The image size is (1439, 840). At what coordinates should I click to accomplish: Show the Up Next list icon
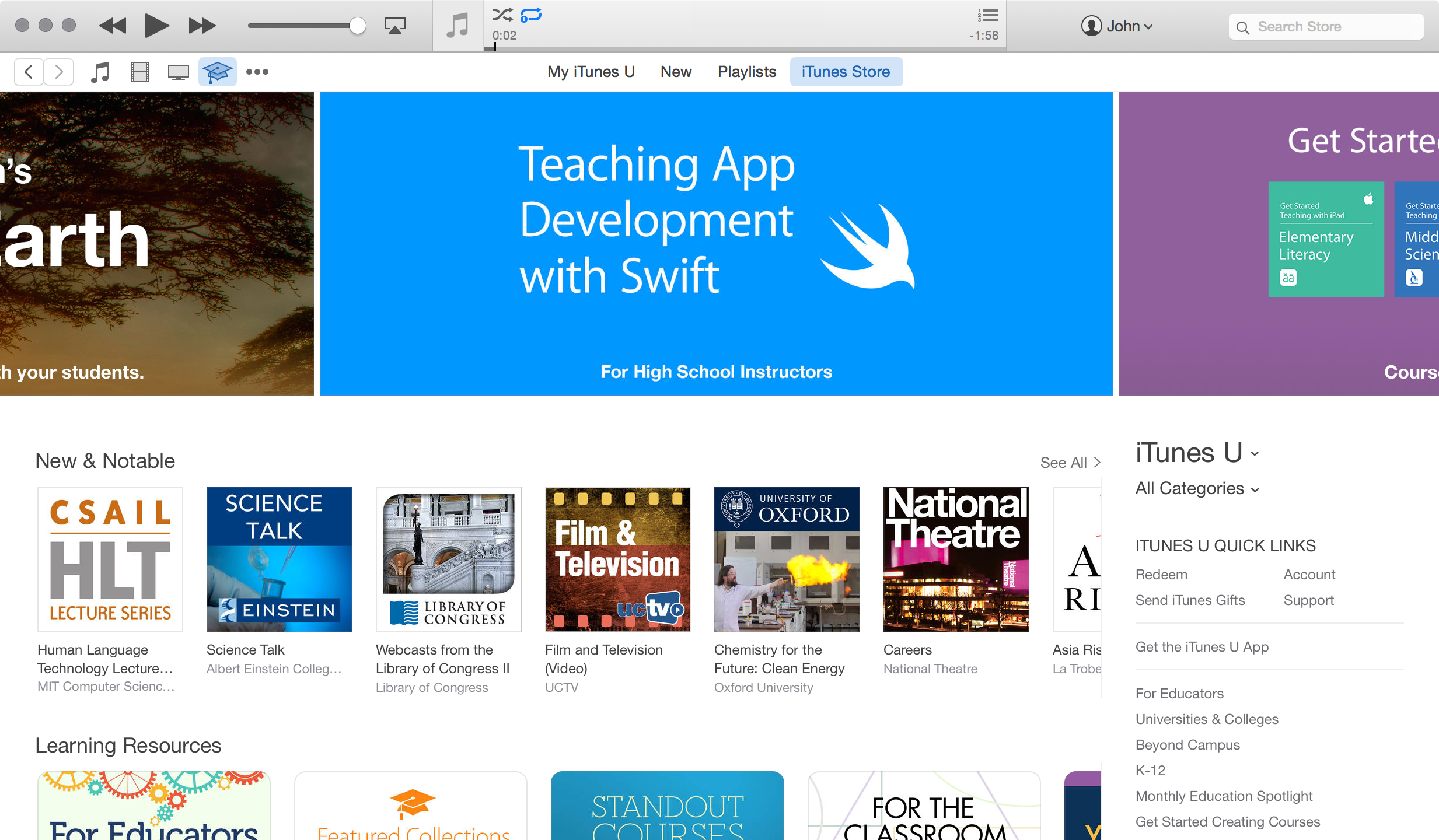[x=986, y=16]
